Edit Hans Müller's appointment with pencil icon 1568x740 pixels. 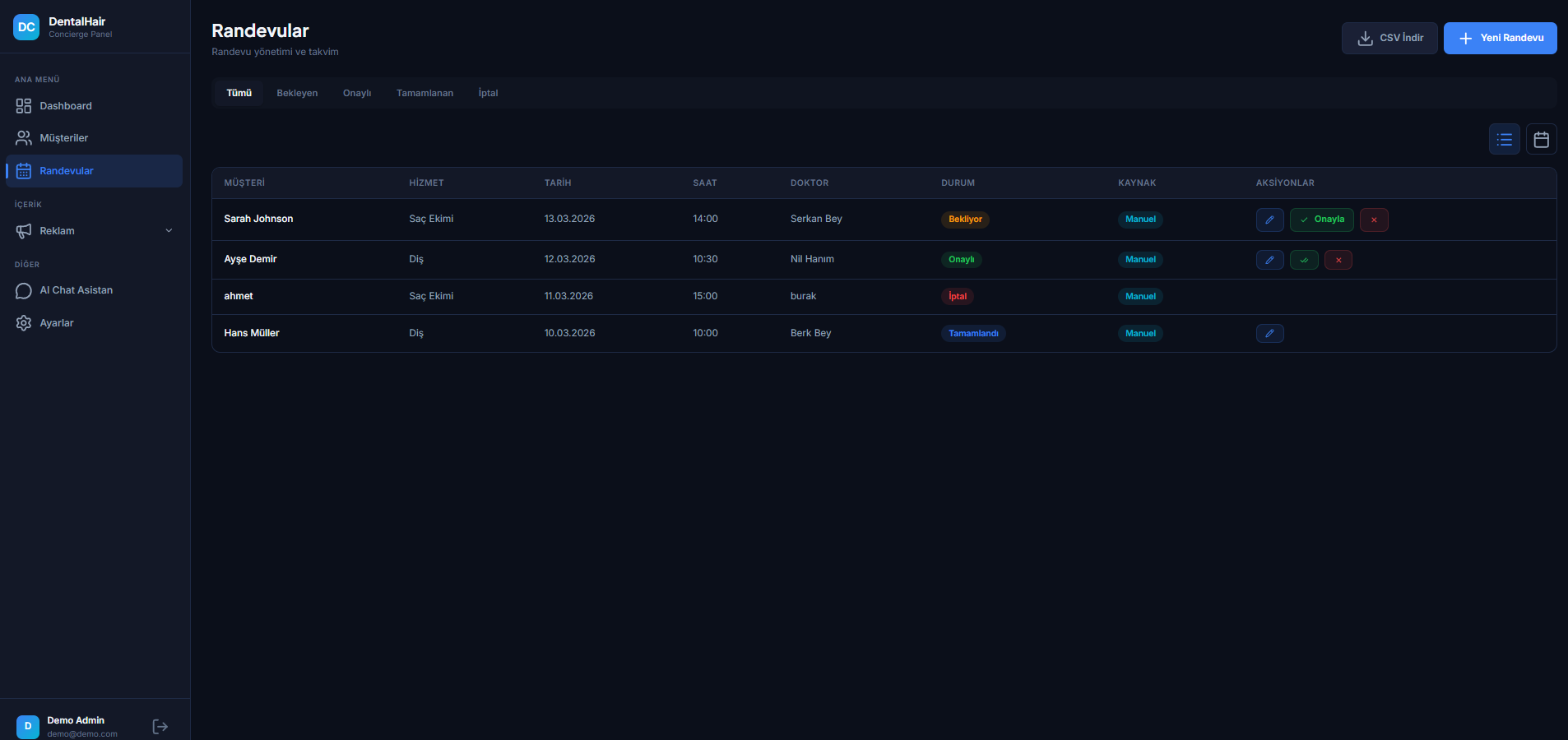tap(1269, 333)
